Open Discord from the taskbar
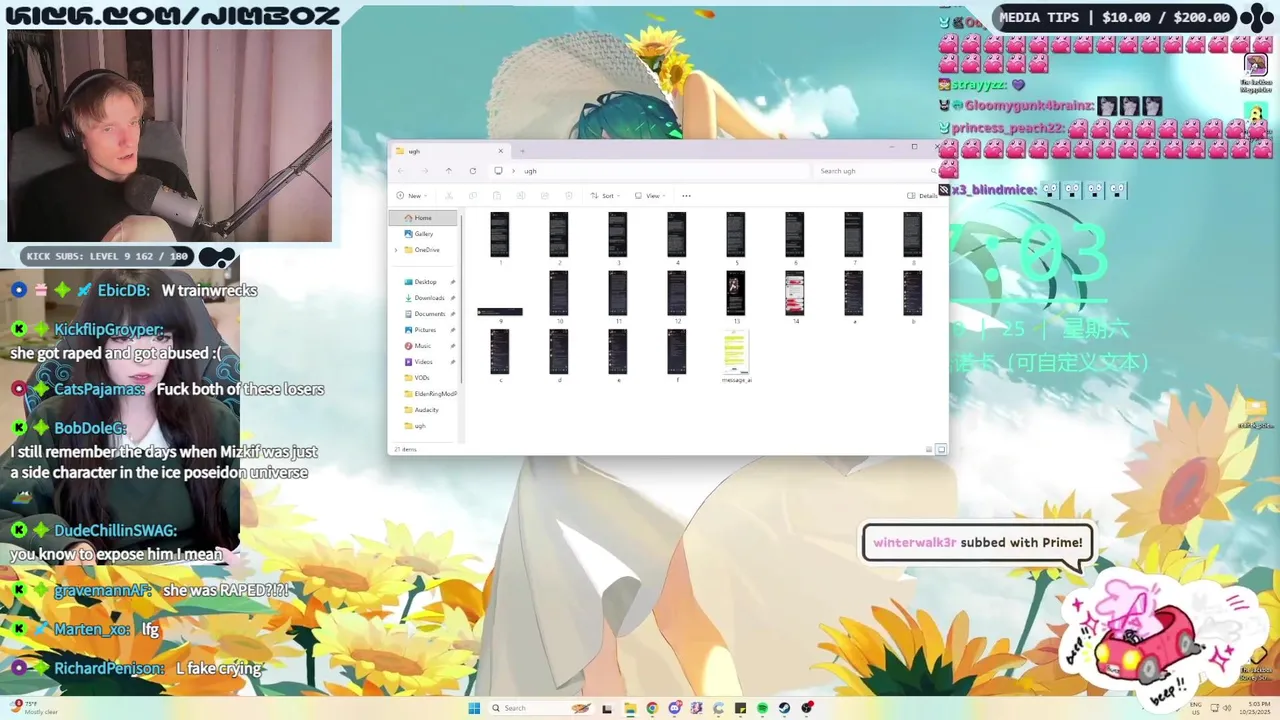This screenshot has width=1280, height=720. (x=675, y=708)
